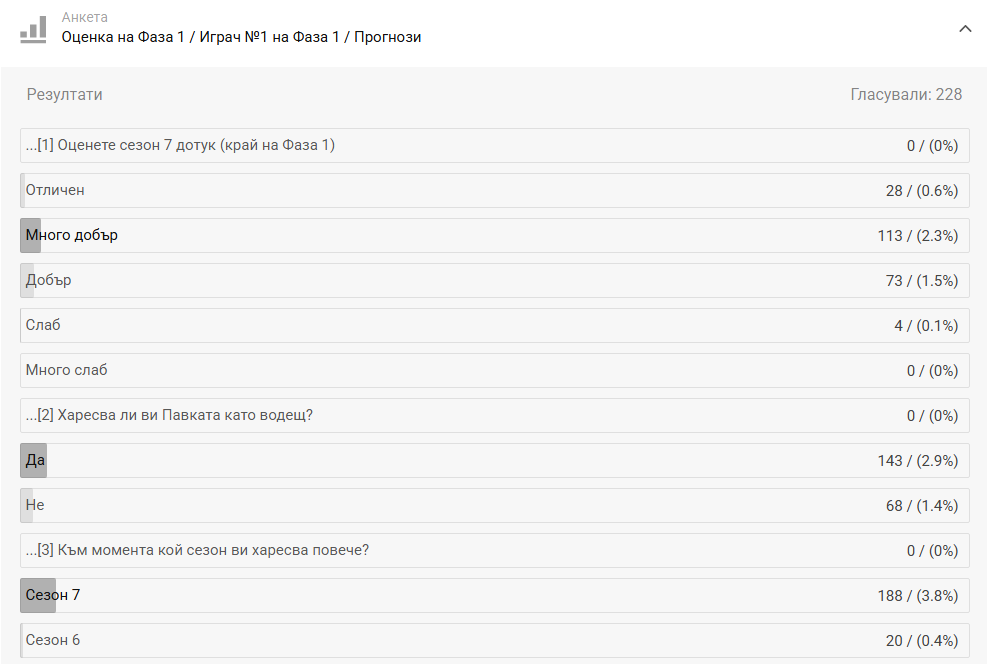Select the 'Отличен' rating option
This screenshot has width=987, height=664.
(494, 190)
